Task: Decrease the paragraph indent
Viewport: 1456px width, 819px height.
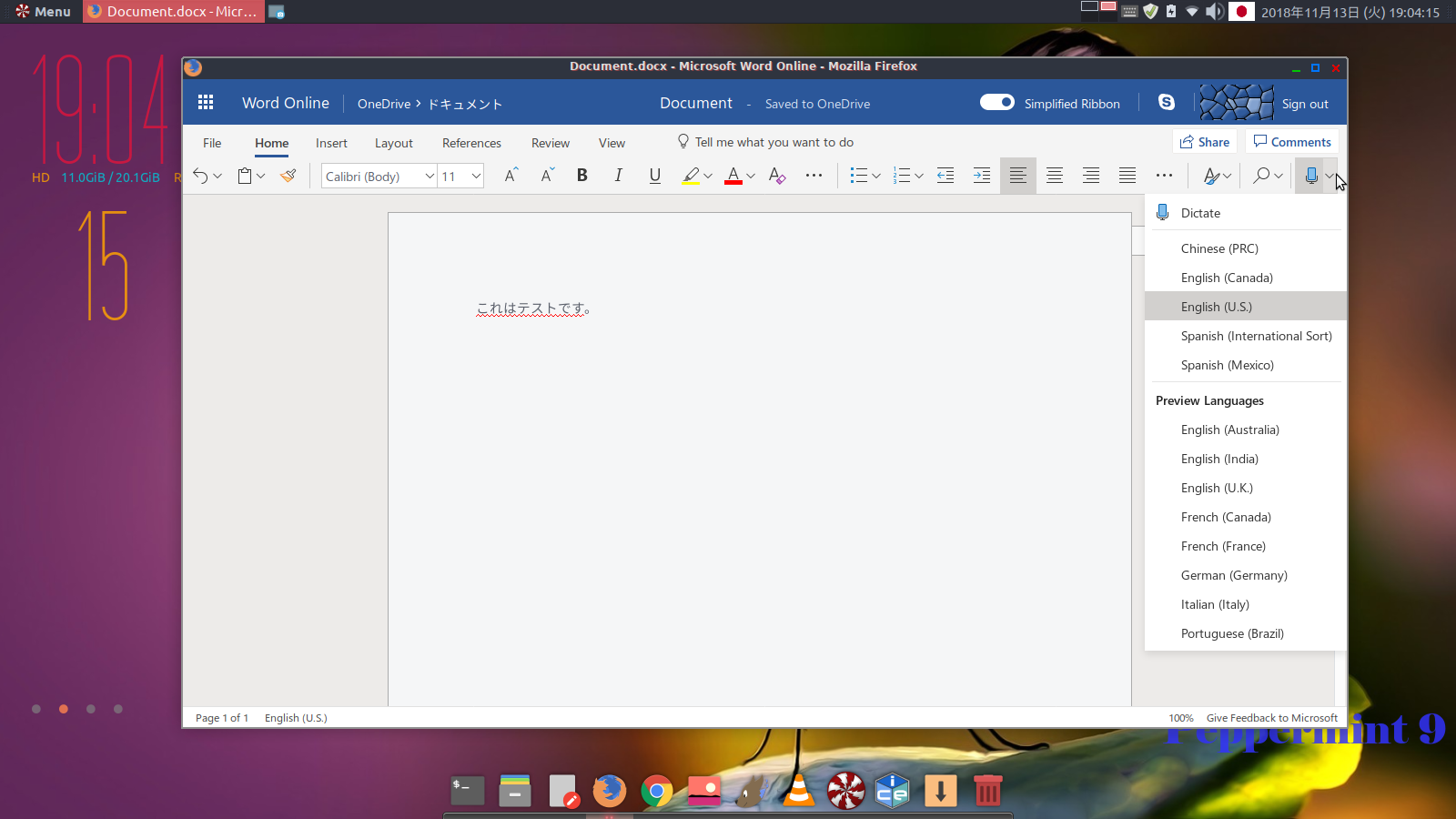Action: pyautogui.click(x=945, y=176)
